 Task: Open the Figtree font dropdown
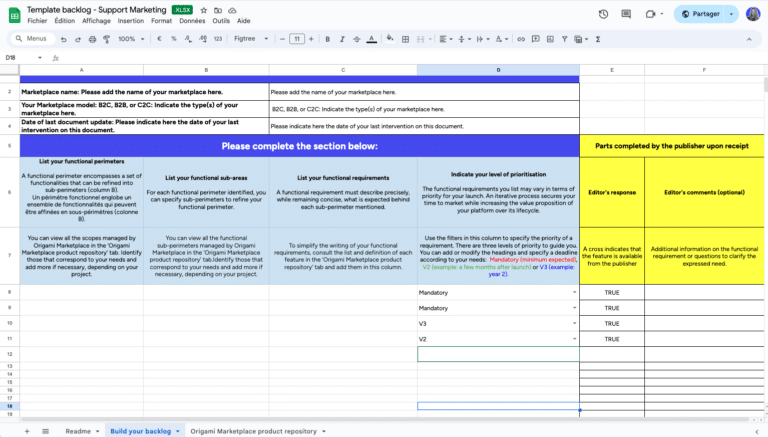pyautogui.click(x=251, y=39)
